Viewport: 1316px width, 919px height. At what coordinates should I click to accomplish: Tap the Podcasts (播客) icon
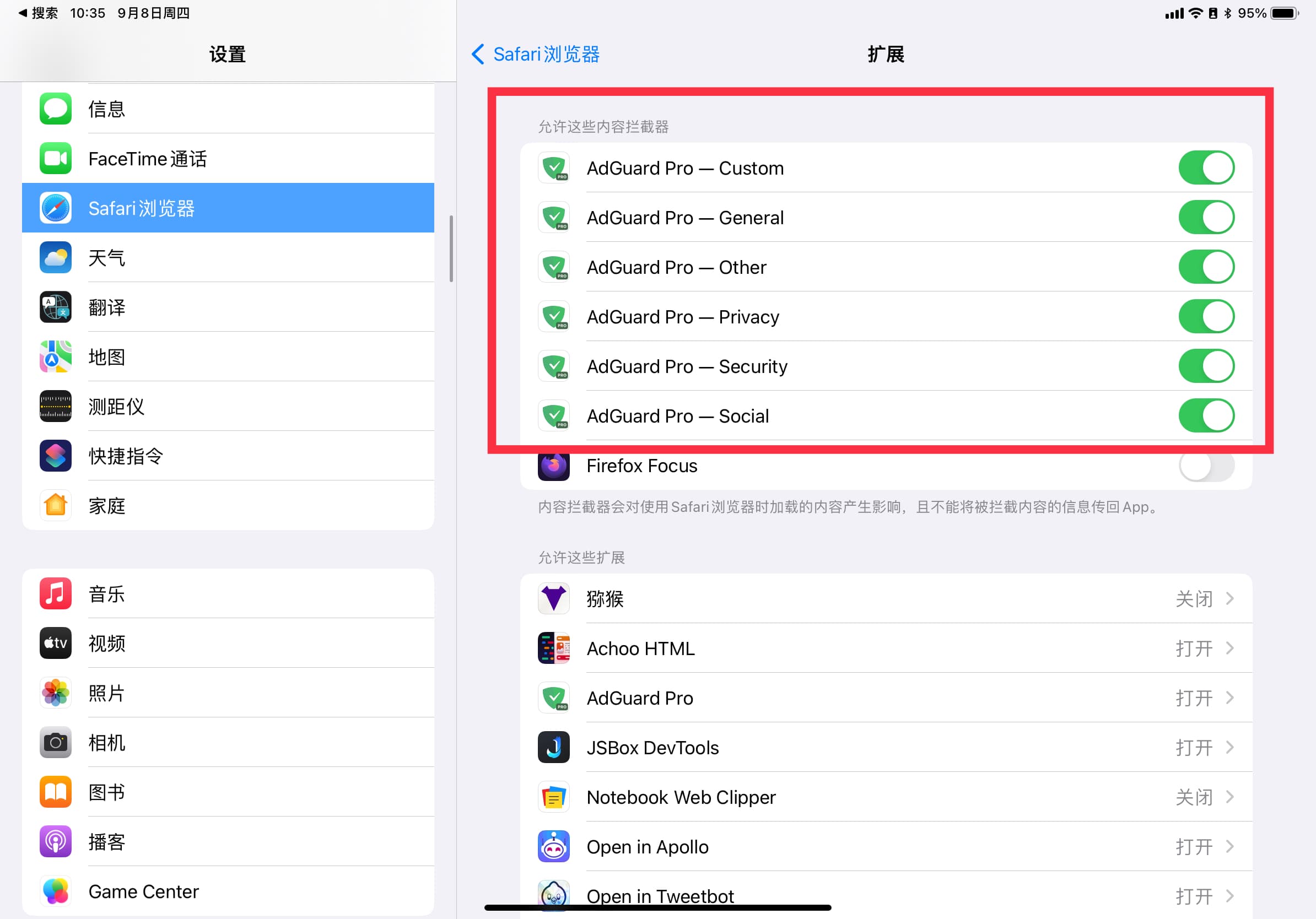click(56, 842)
